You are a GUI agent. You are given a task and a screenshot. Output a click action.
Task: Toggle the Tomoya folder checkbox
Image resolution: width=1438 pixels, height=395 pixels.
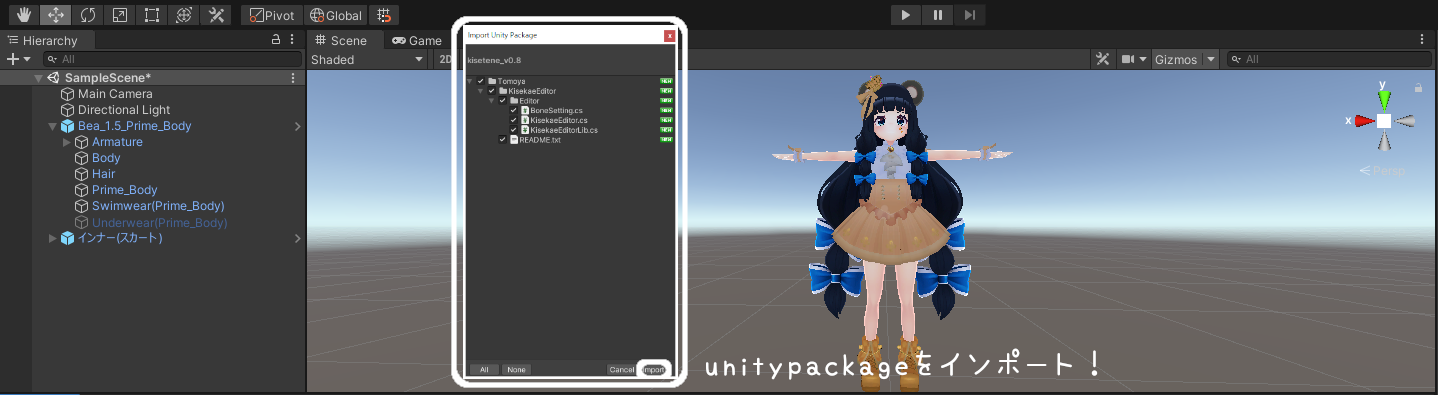[x=481, y=81]
